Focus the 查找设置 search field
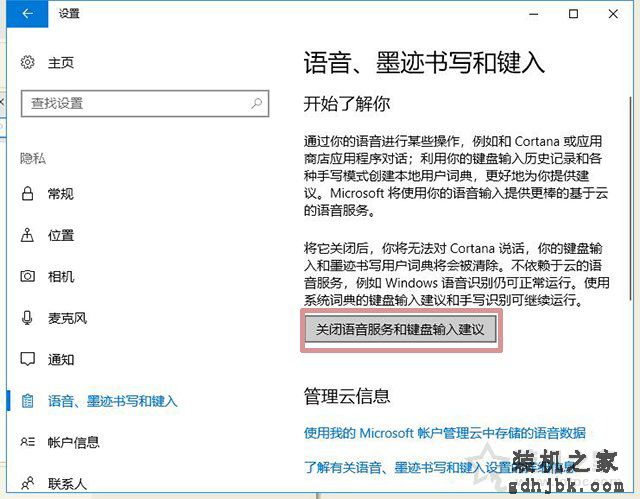 (x=145, y=104)
